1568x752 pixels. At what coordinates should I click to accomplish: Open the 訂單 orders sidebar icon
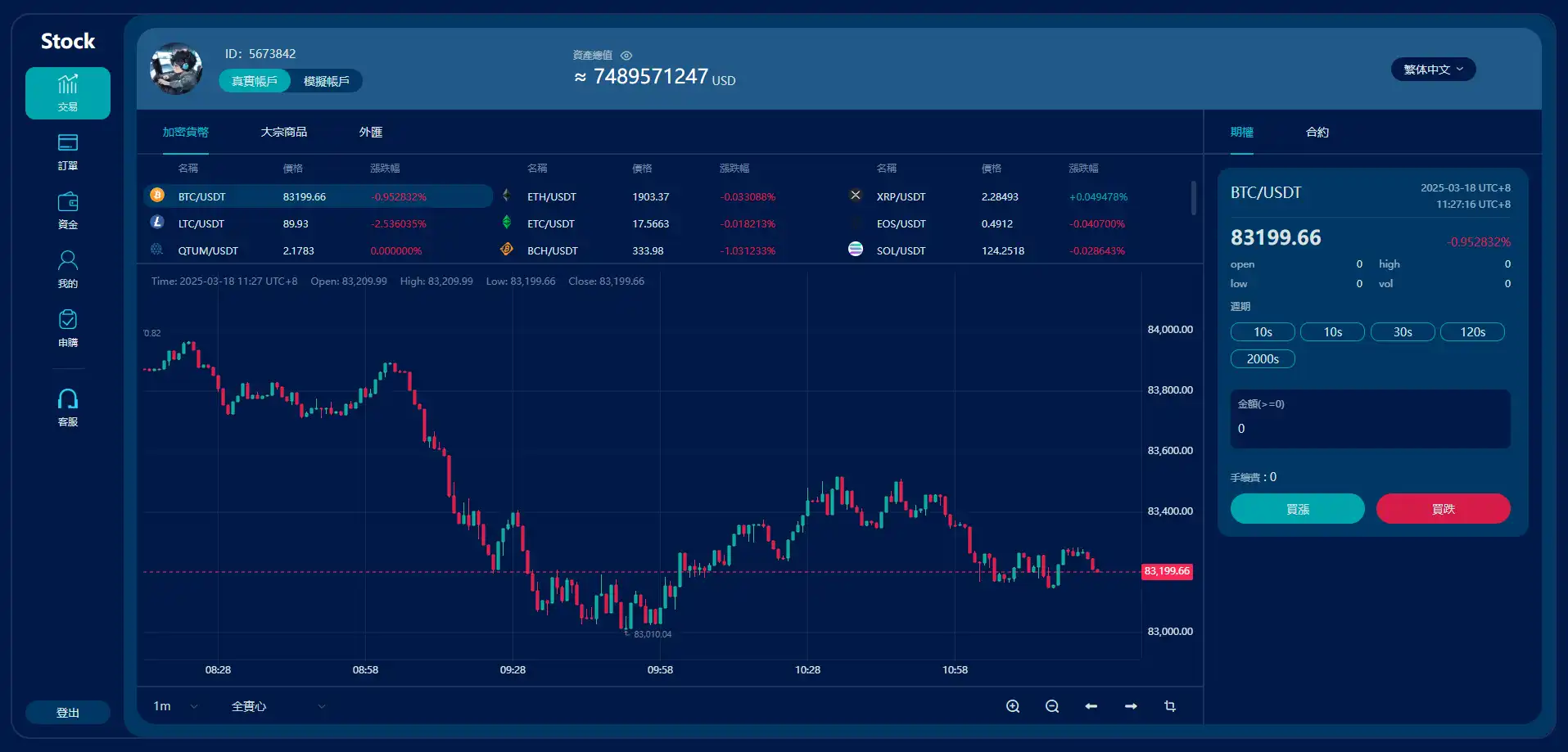[x=68, y=152]
